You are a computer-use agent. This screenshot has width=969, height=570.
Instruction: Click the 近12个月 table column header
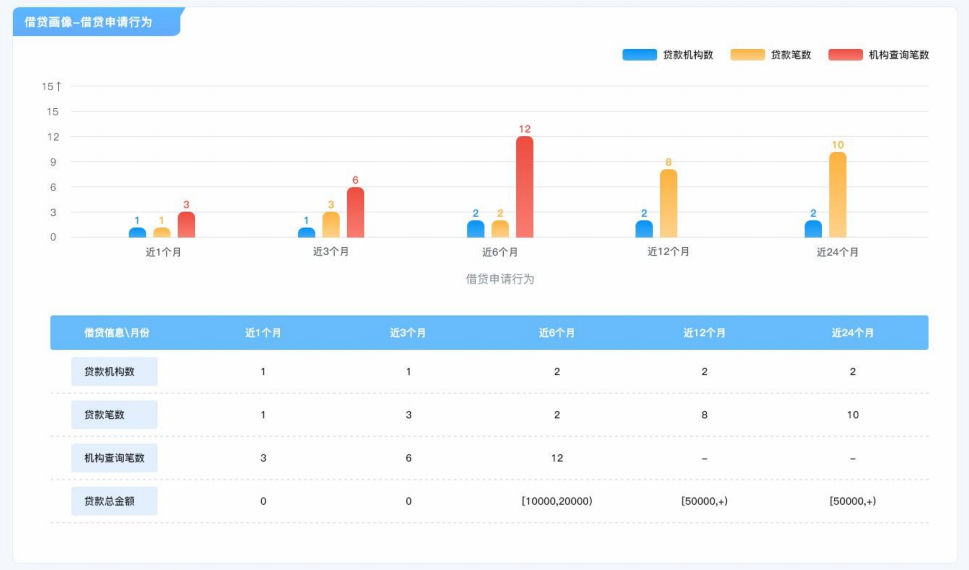[x=704, y=333]
